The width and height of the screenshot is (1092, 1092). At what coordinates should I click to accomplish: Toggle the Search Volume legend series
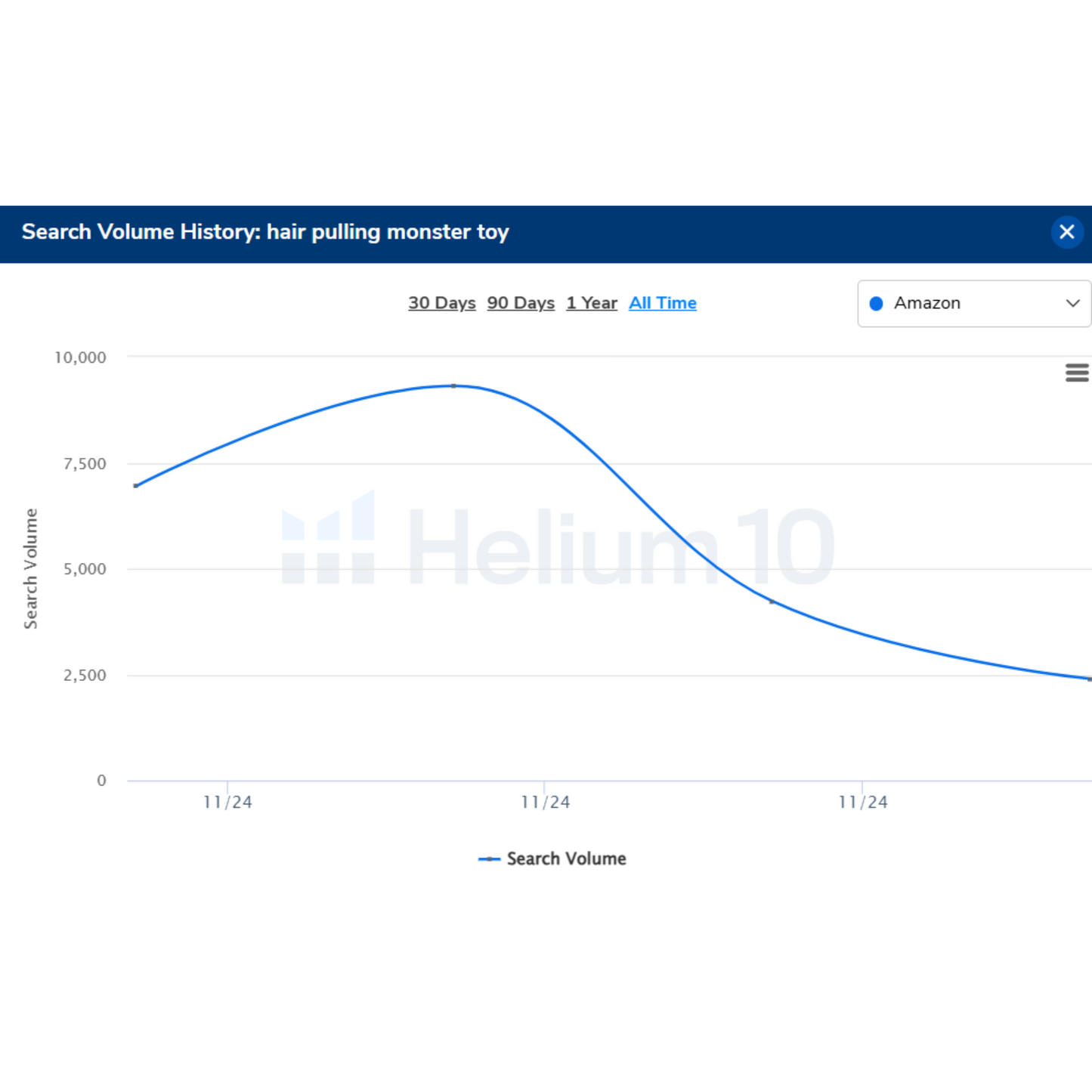(x=552, y=858)
